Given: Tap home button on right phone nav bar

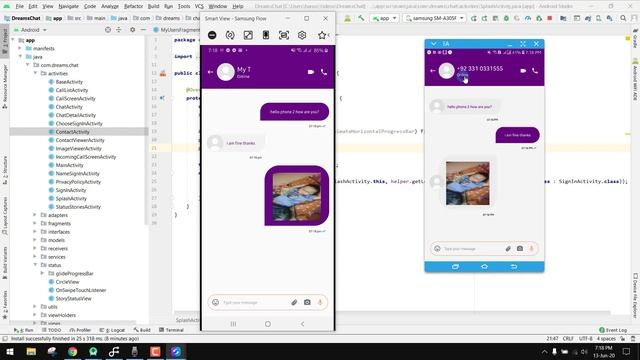Looking at the screenshot, I should coord(484,267).
